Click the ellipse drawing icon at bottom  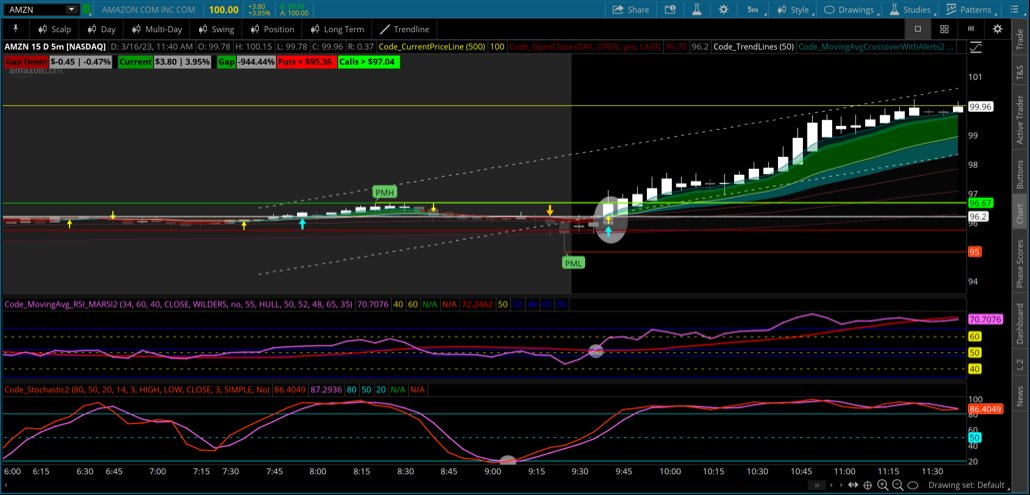914,486
